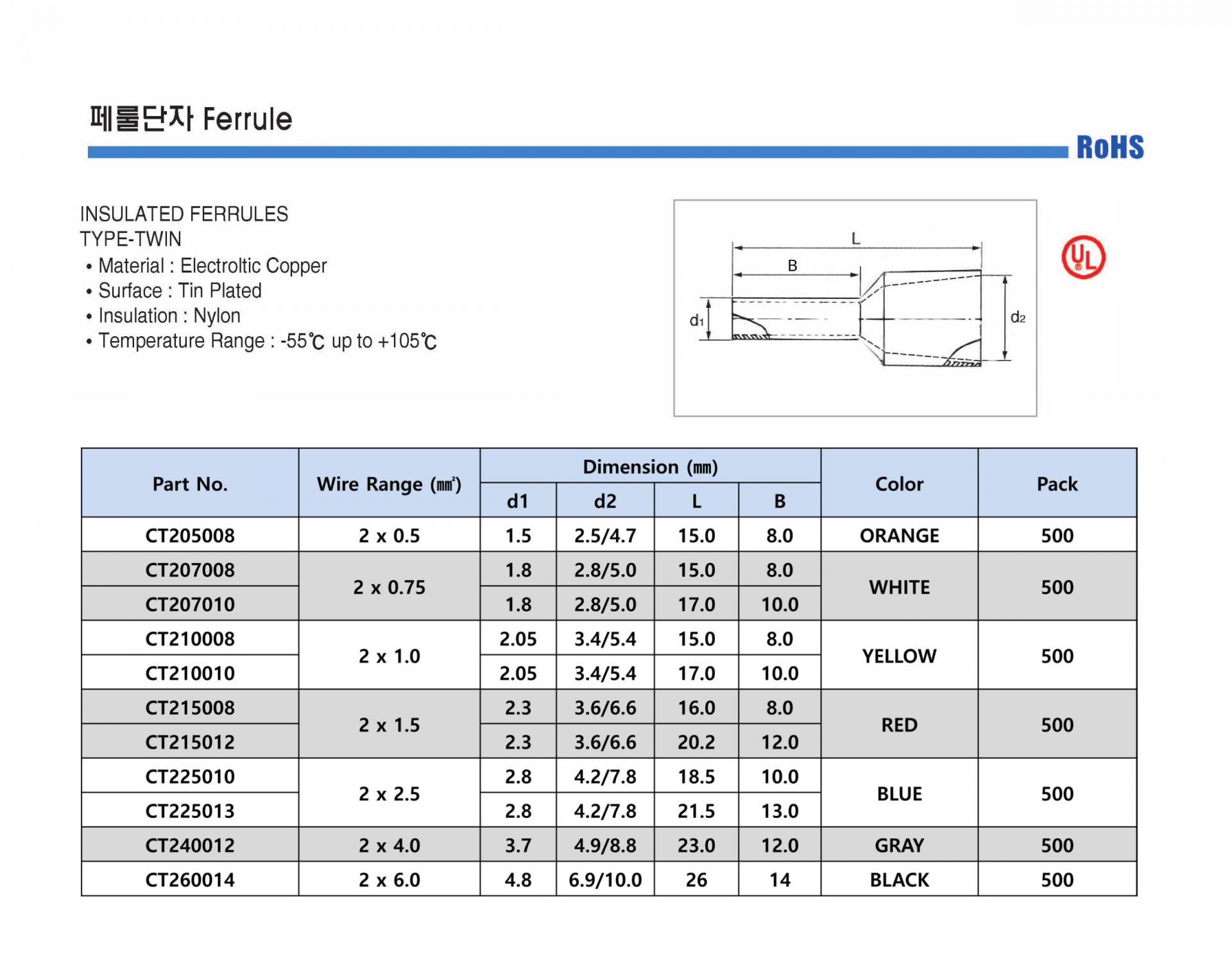Image resolution: width=1232 pixels, height=968 pixels.
Task: Click B value '13.0' for CT225013
Action: 780,810
